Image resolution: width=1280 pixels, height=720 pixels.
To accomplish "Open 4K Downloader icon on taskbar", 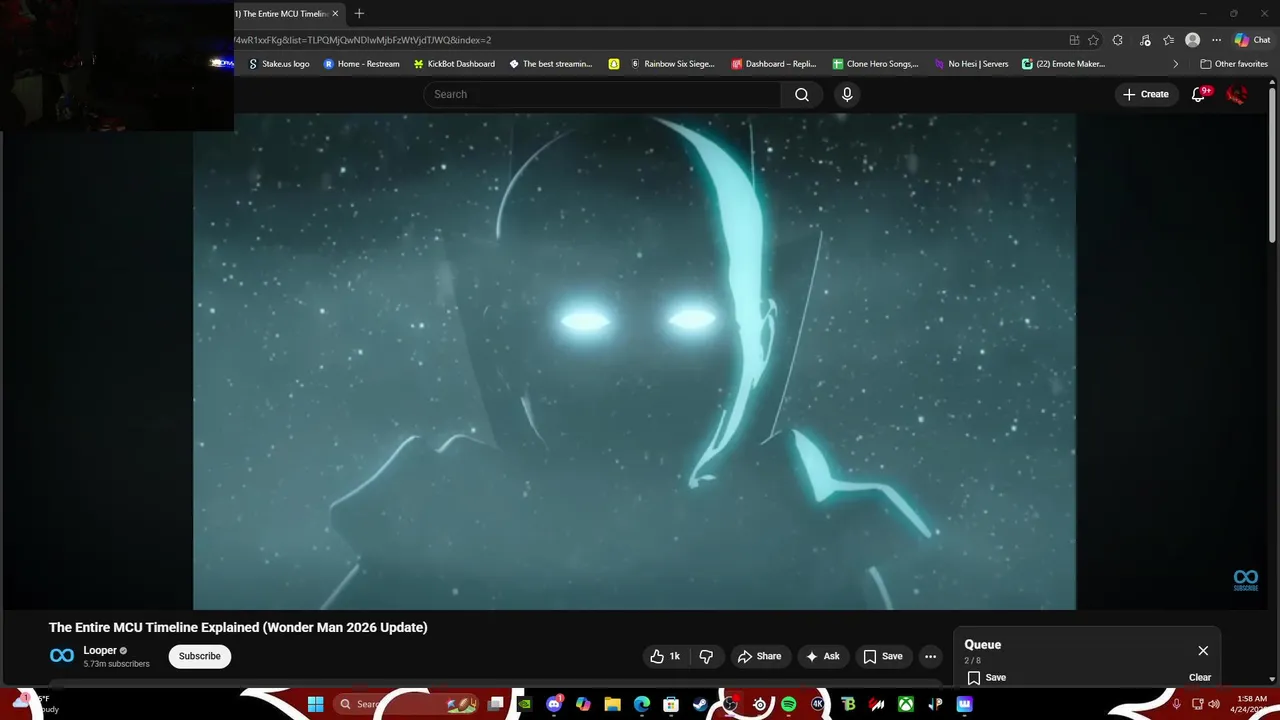I will tap(818, 704).
